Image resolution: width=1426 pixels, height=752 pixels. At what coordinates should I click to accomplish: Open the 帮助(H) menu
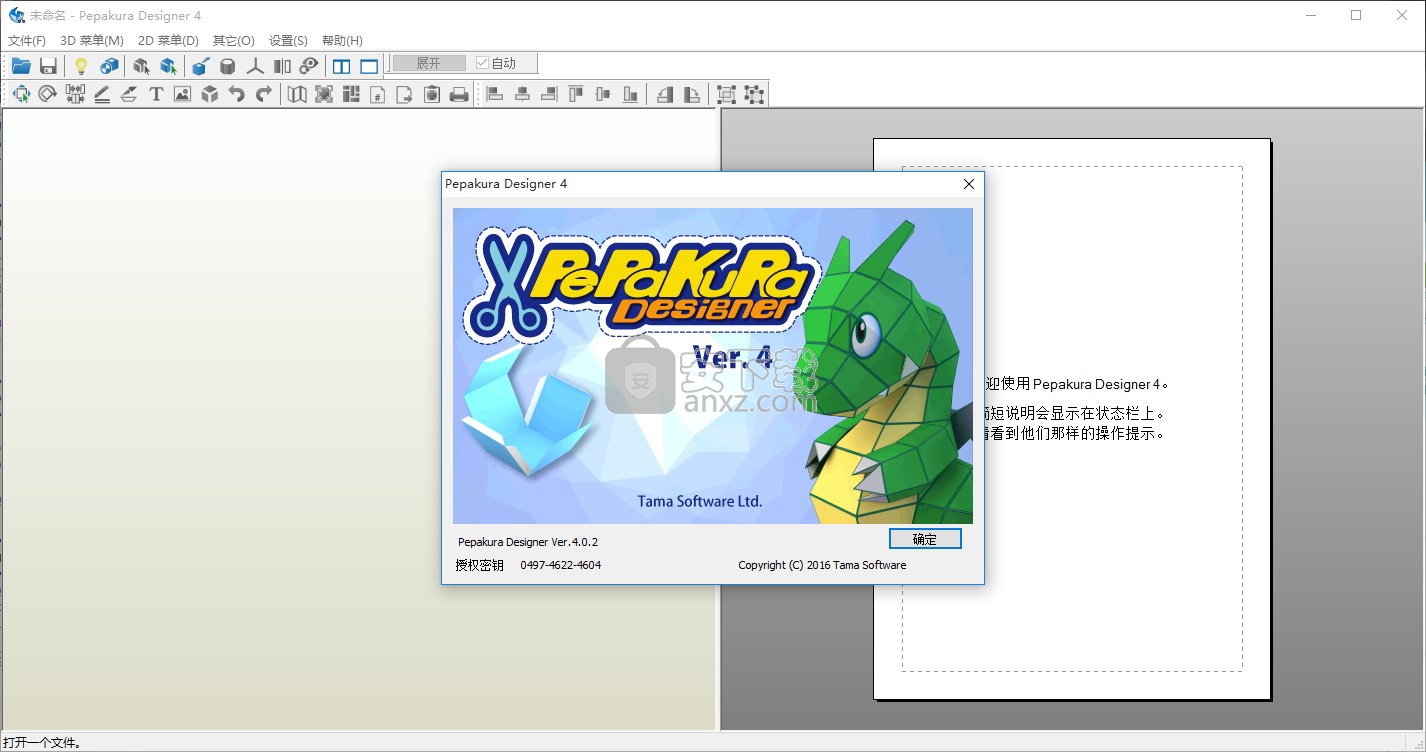(x=342, y=41)
